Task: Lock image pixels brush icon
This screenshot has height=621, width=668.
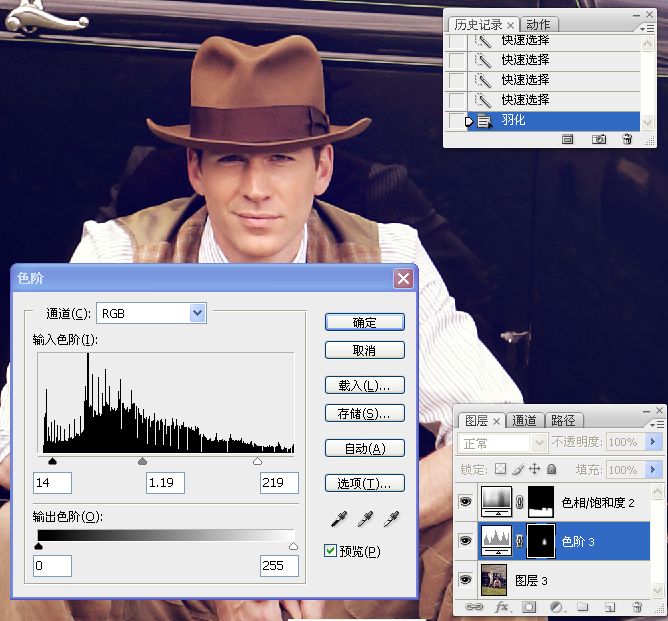Action: (x=518, y=469)
